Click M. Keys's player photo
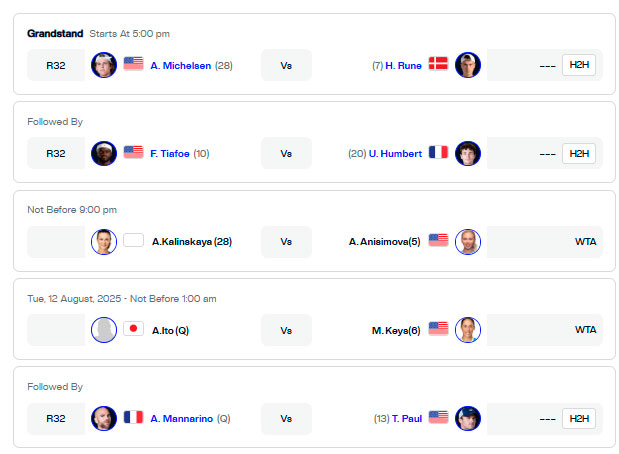 point(468,330)
